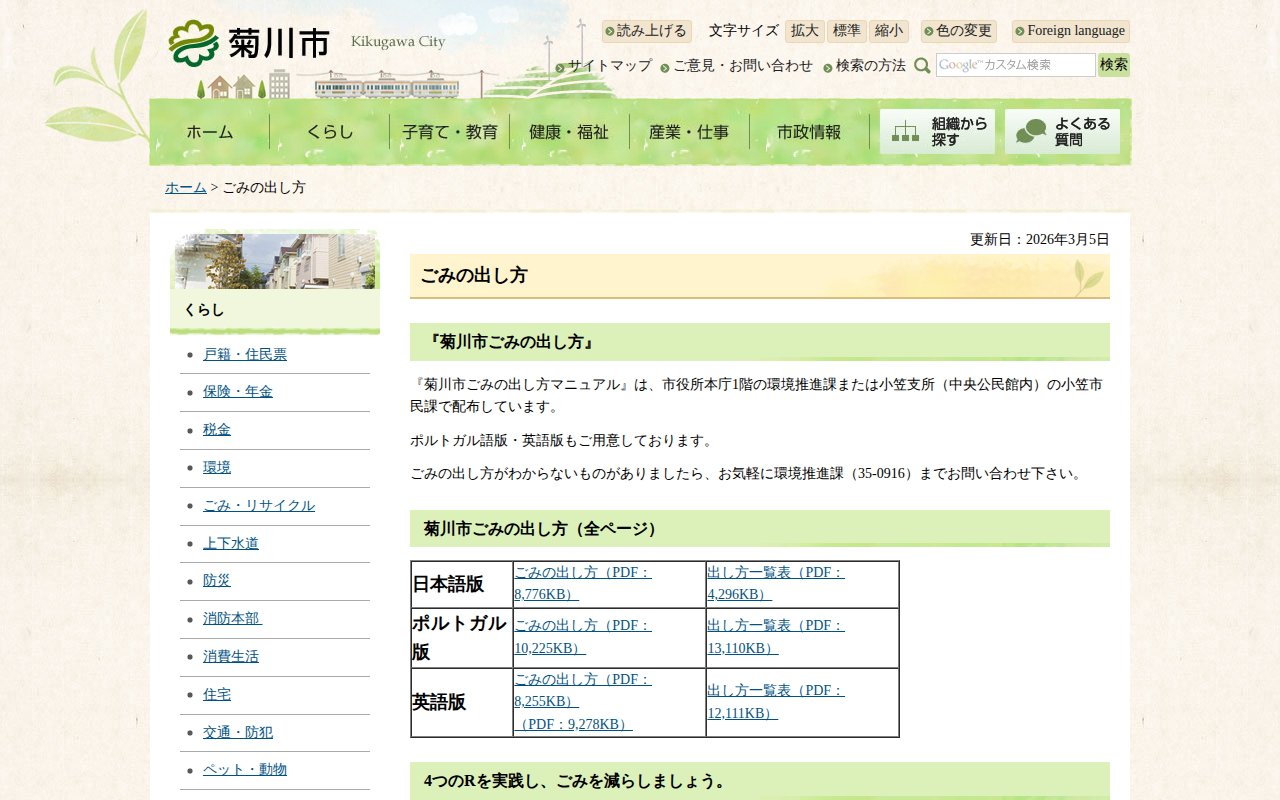This screenshot has height=800, width=1280.
Task: Focus the Google custom search field
Action: tap(1015, 65)
